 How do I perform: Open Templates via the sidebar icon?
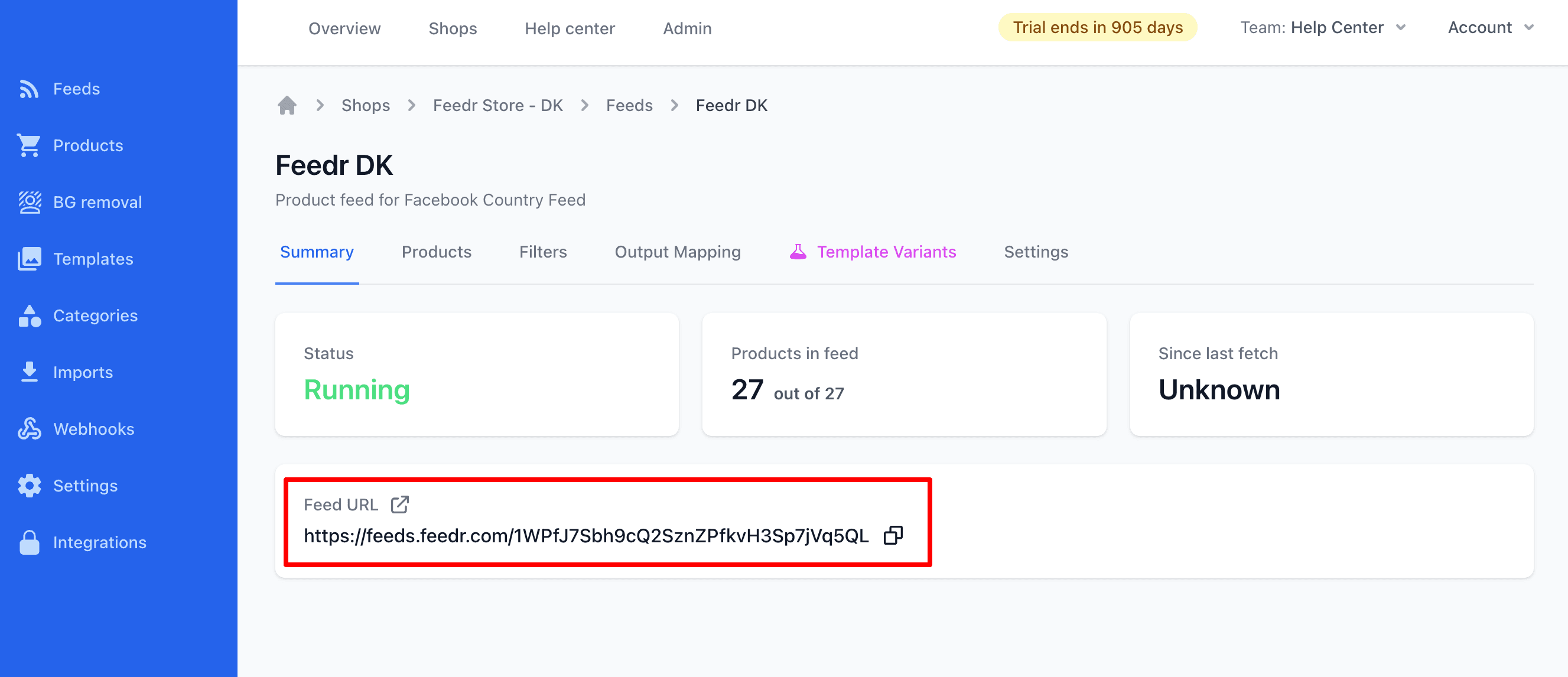click(28, 258)
